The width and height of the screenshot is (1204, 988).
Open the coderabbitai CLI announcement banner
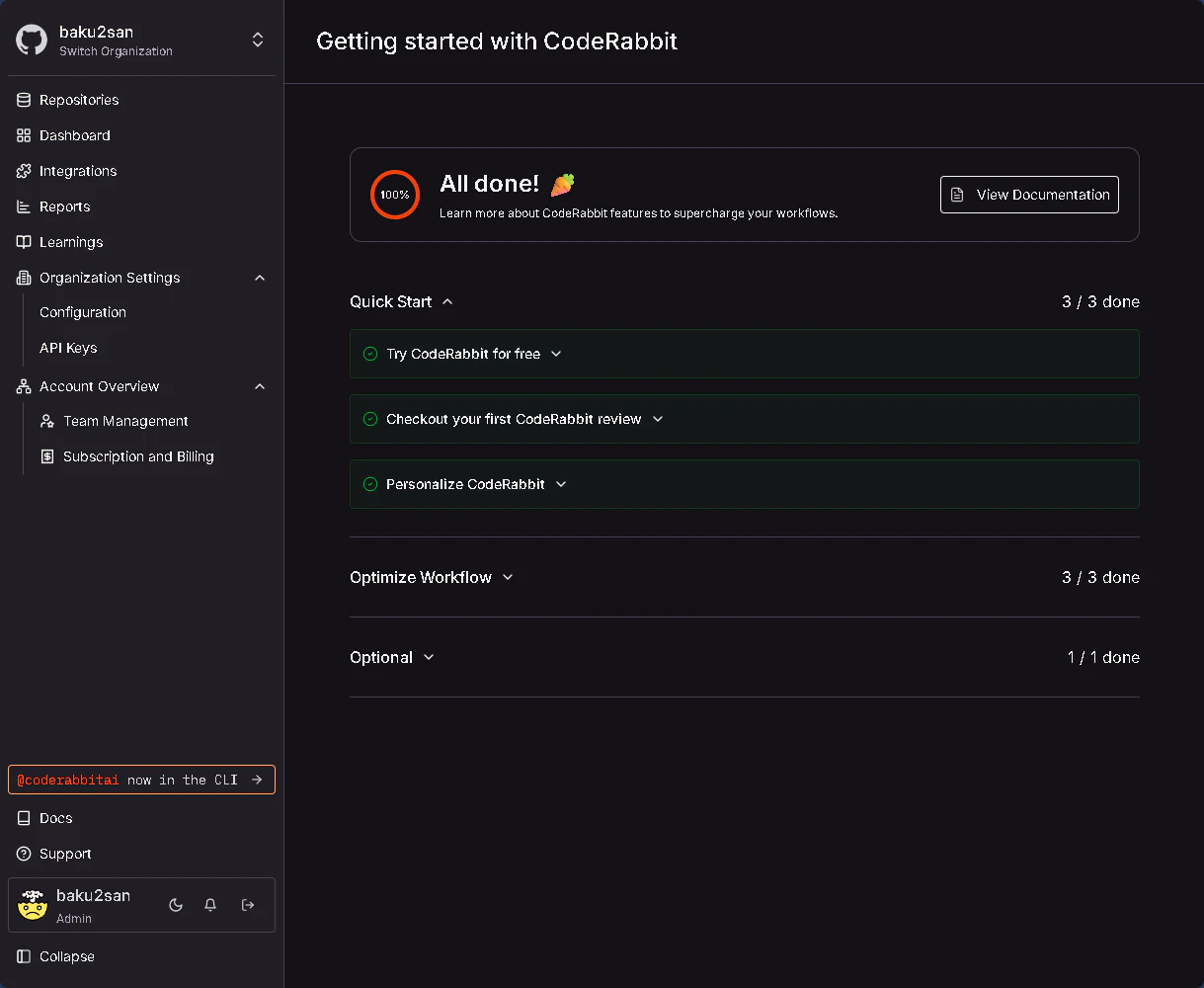(x=141, y=780)
